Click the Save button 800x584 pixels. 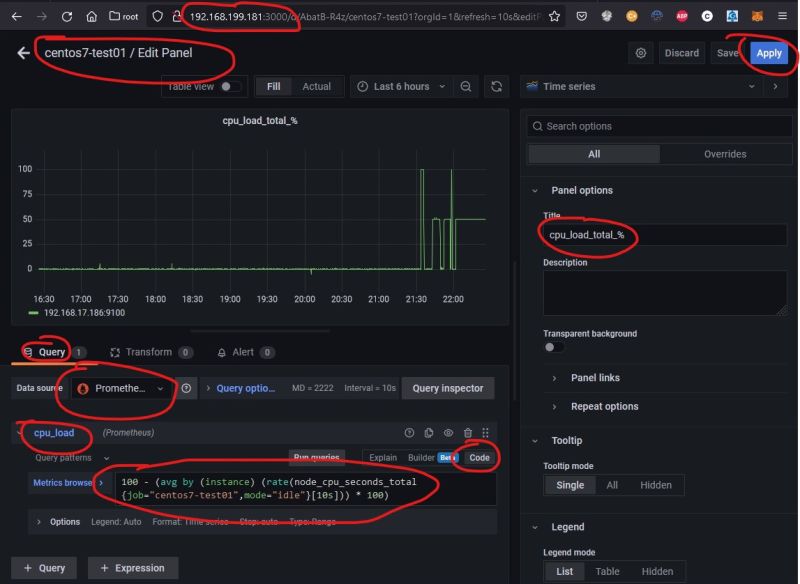tap(728, 53)
